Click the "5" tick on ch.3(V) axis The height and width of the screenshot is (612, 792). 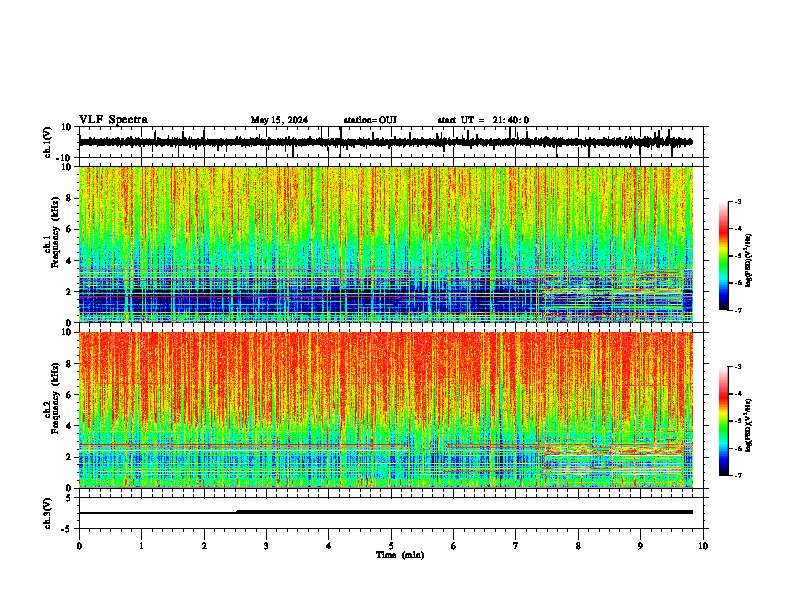point(69,498)
